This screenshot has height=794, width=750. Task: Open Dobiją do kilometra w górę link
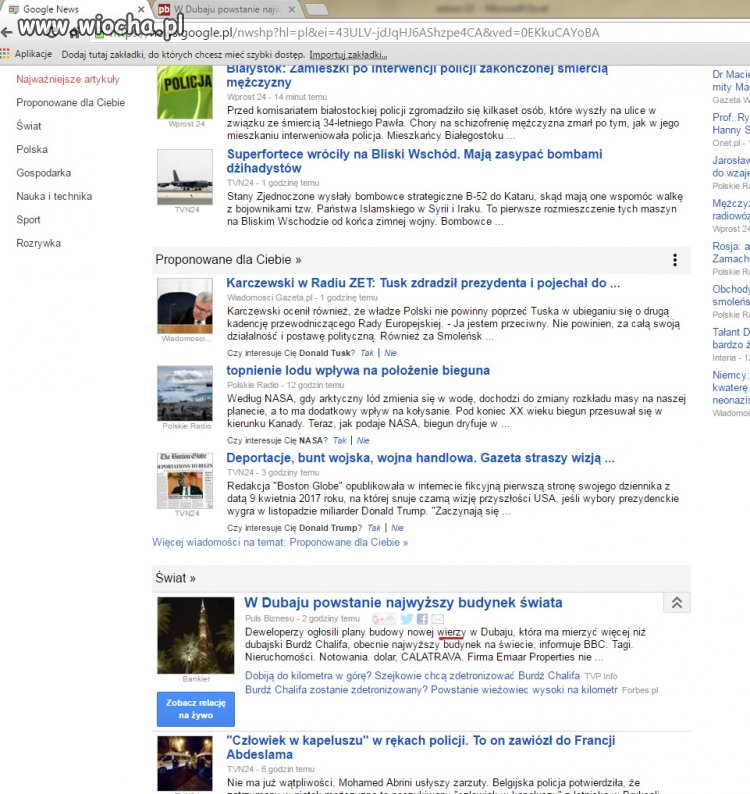coord(412,676)
